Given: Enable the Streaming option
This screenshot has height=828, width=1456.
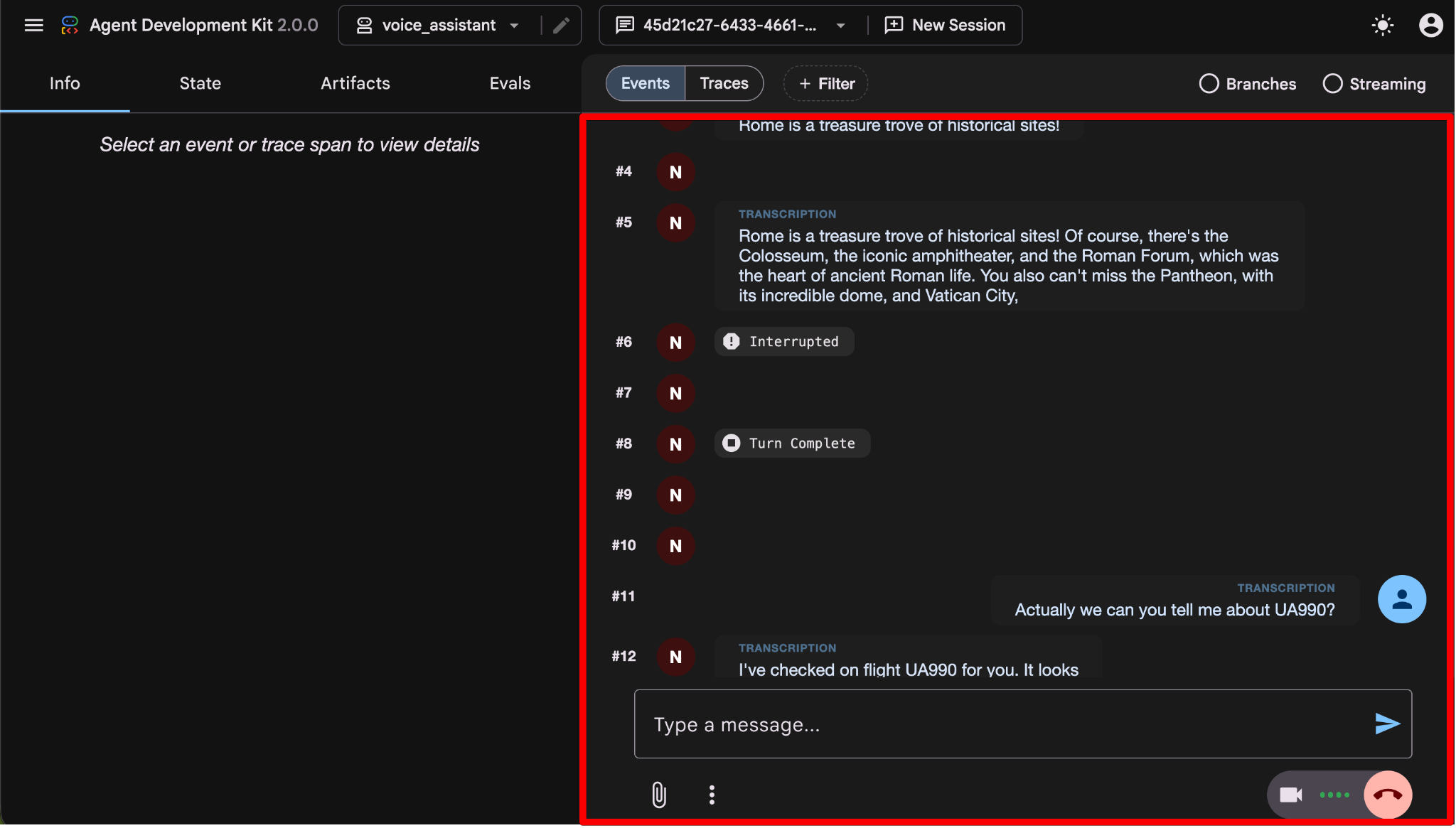Looking at the screenshot, I should 1374,84.
